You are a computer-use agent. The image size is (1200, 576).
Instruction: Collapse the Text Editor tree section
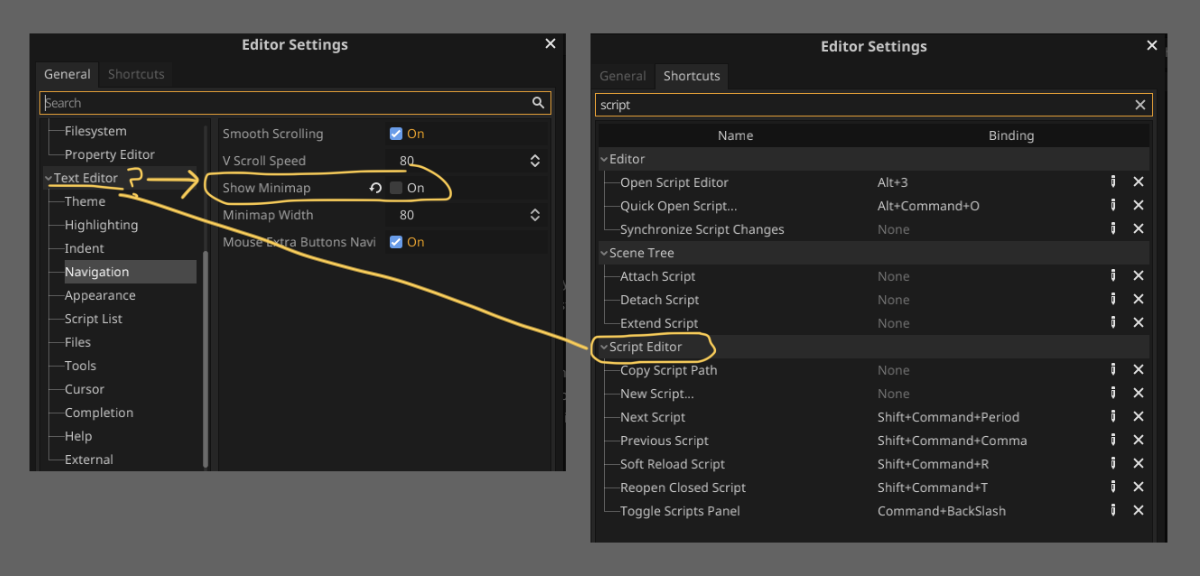(48, 178)
